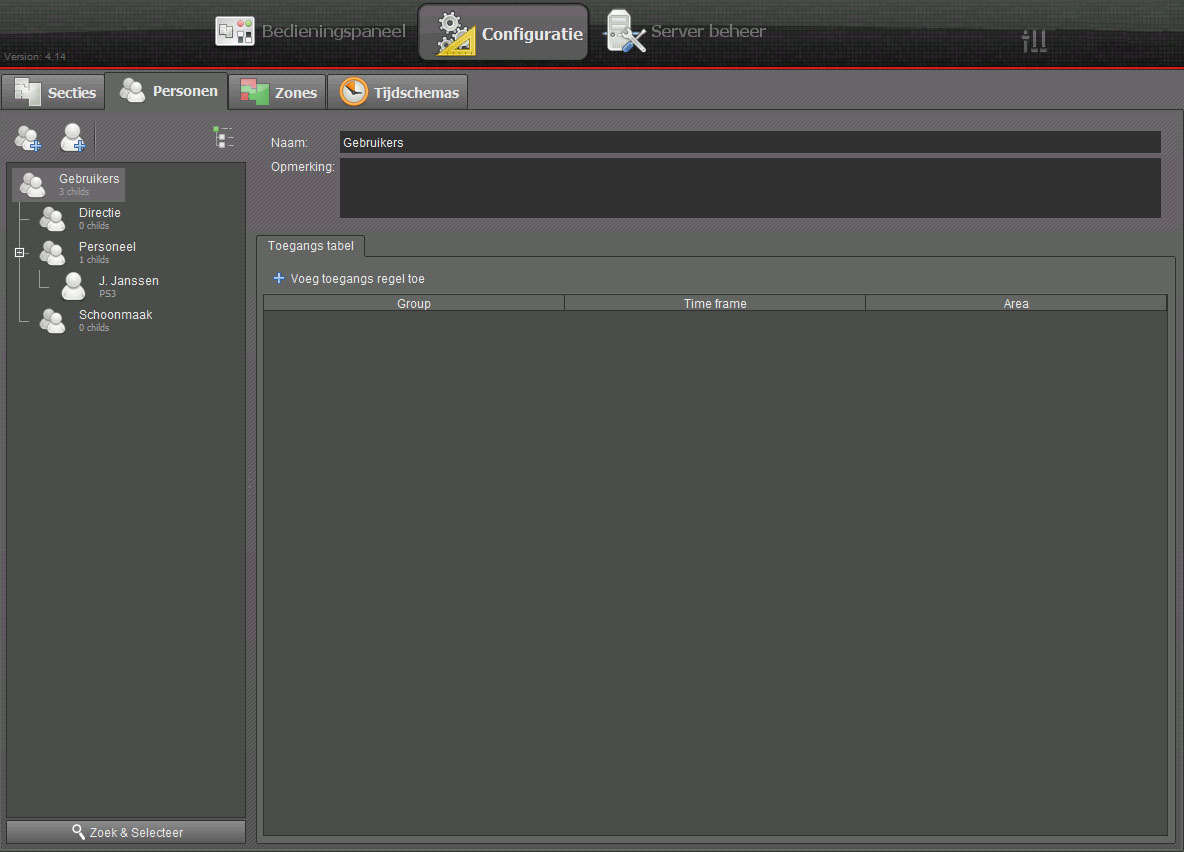Click the plus icon to add access rule
This screenshot has width=1184, height=852.
pyautogui.click(x=279, y=279)
